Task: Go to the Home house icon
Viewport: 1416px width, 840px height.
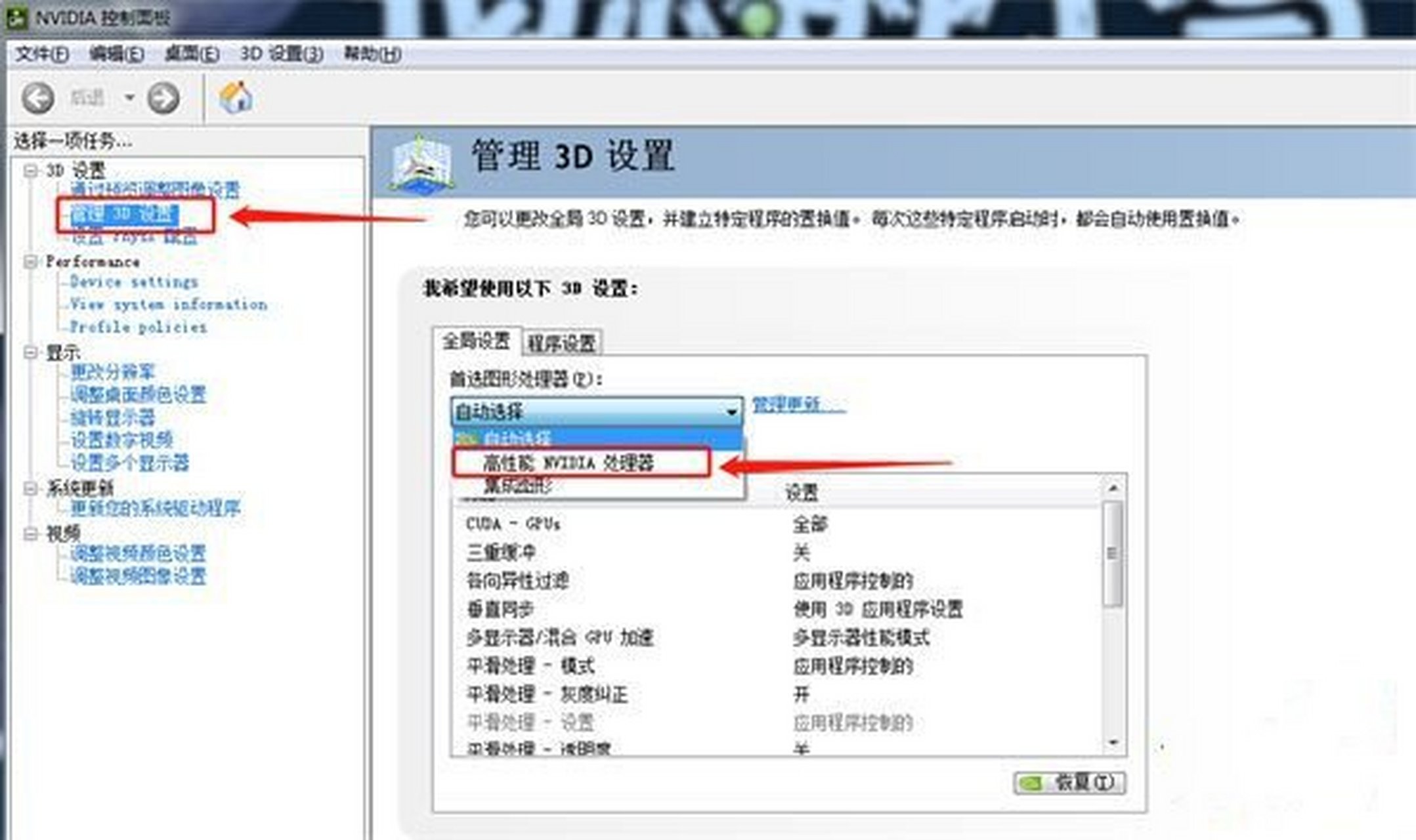Action: (x=236, y=98)
